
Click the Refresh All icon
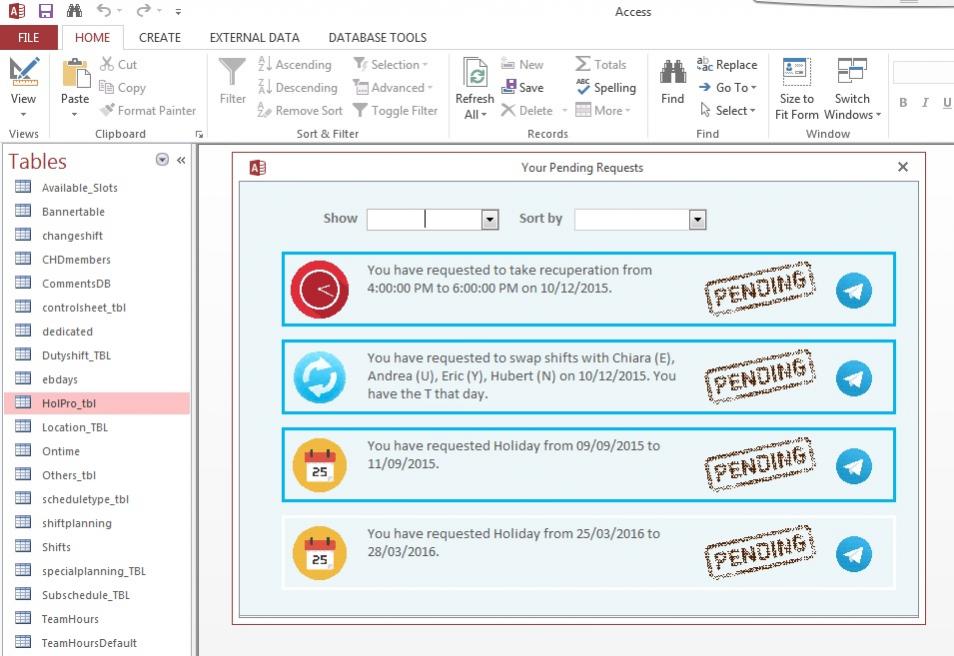pos(475,74)
